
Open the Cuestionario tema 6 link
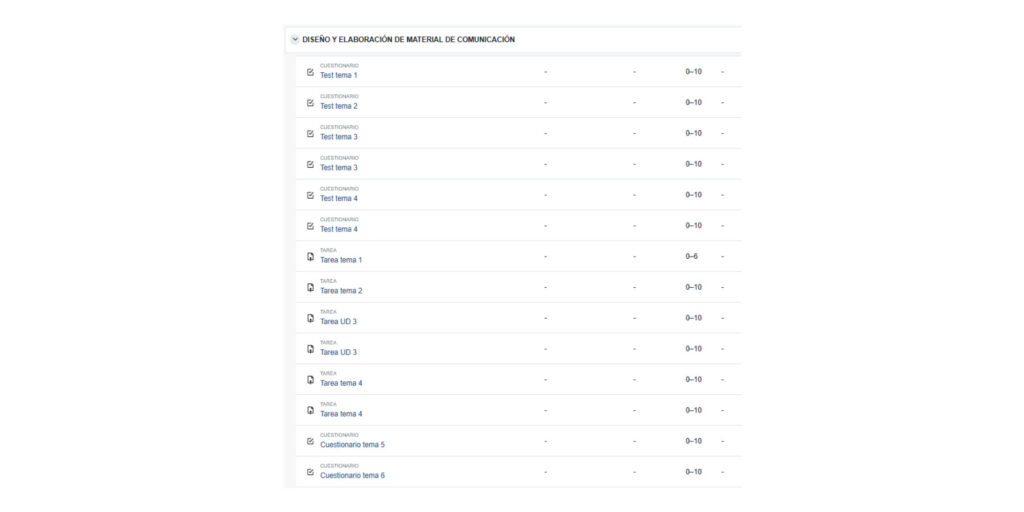(352, 475)
